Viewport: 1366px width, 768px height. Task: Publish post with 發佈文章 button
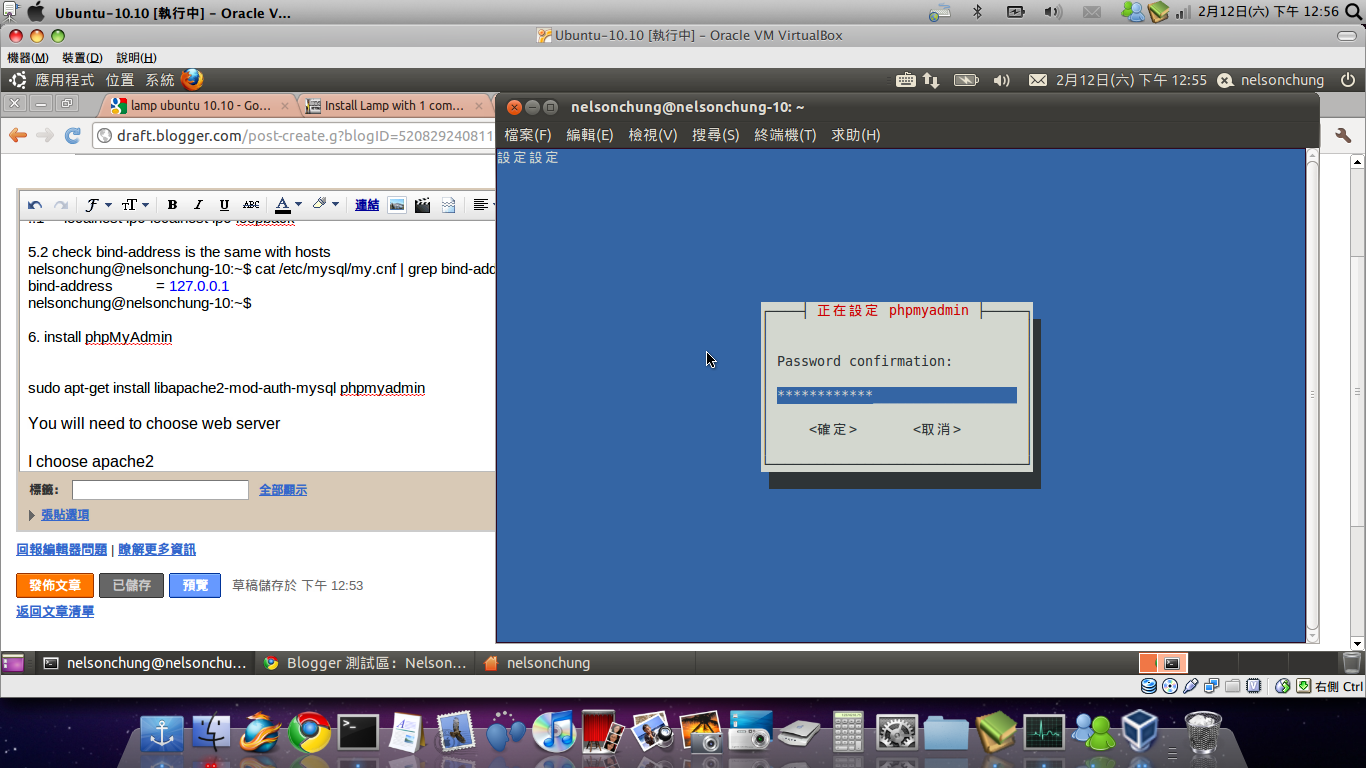click(x=55, y=585)
